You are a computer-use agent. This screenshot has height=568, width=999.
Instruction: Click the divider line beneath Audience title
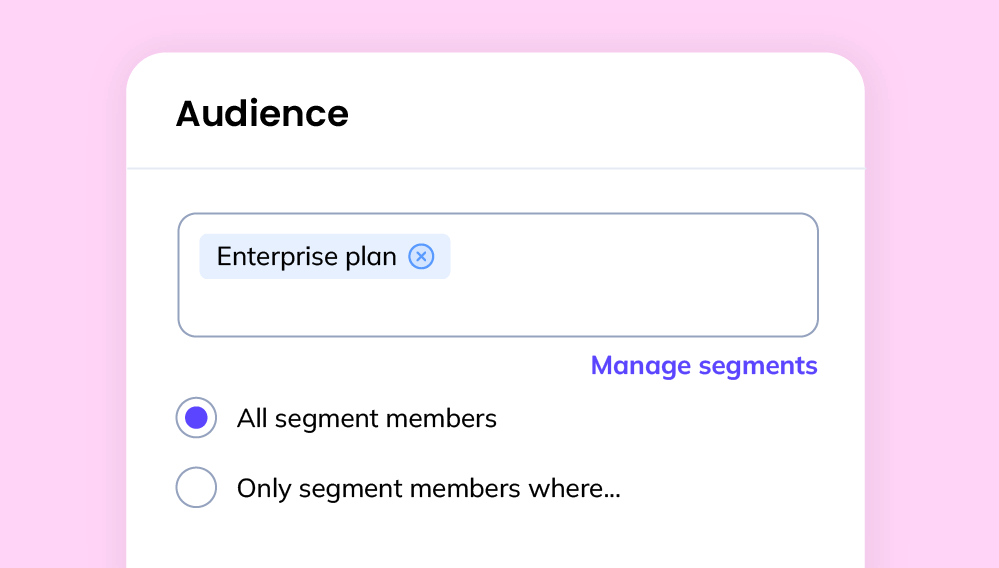pos(495,168)
